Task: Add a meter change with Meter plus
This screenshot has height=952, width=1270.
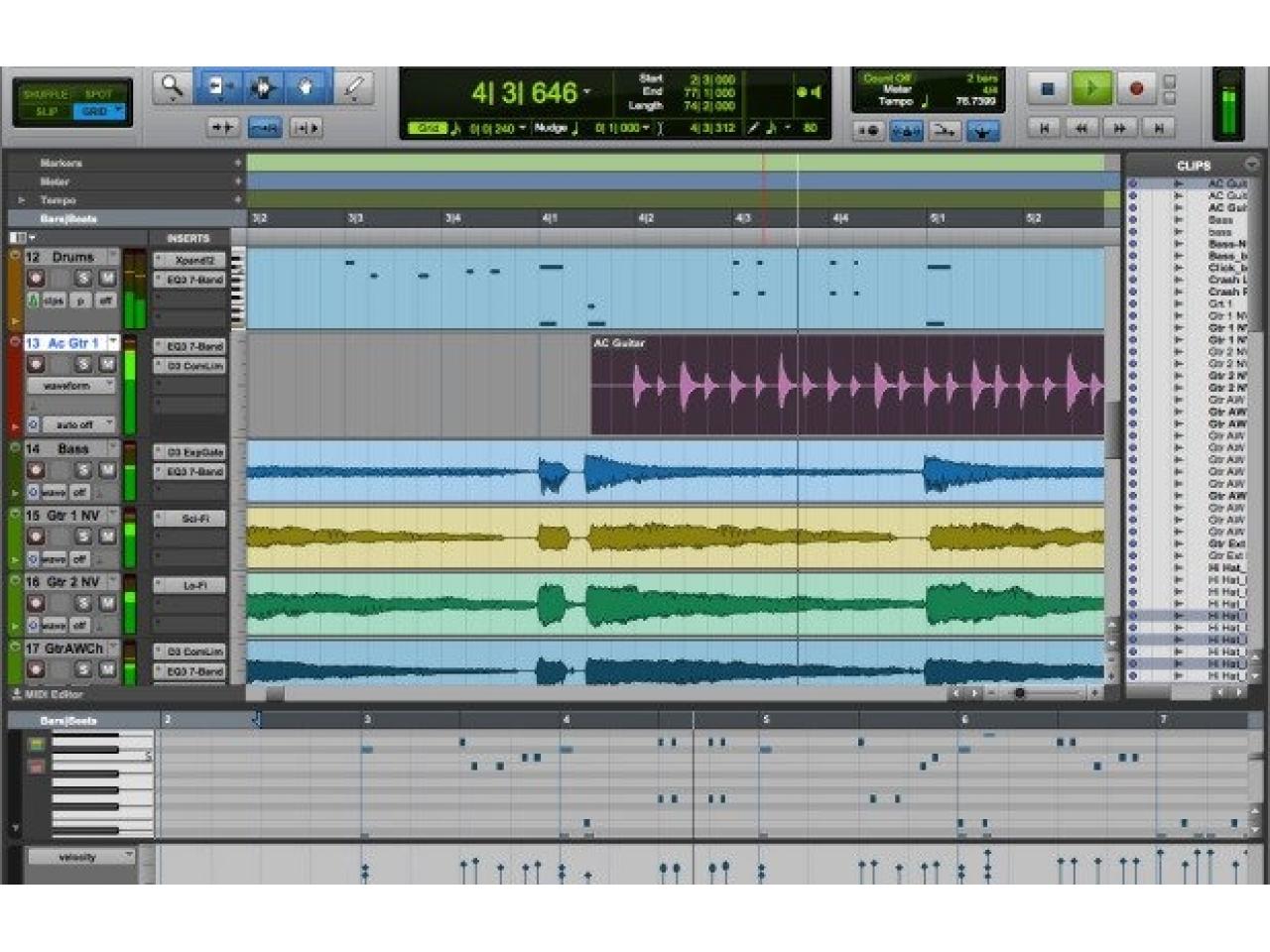Action: (238, 181)
